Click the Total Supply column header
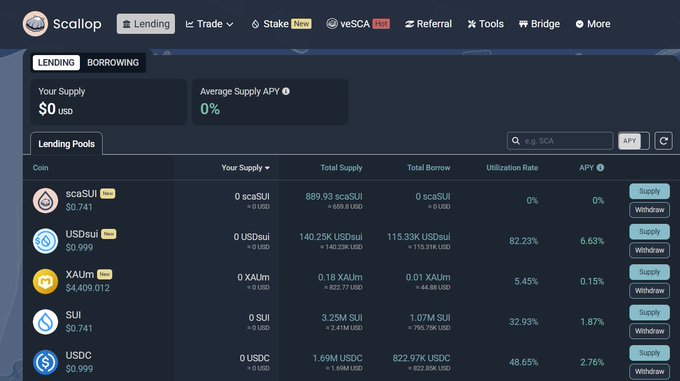The image size is (680, 381). [x=341, y=168]
